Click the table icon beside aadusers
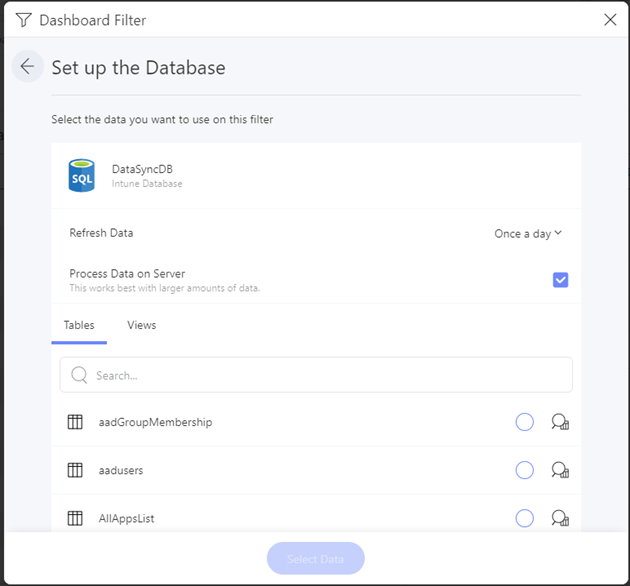 [75, 470]
